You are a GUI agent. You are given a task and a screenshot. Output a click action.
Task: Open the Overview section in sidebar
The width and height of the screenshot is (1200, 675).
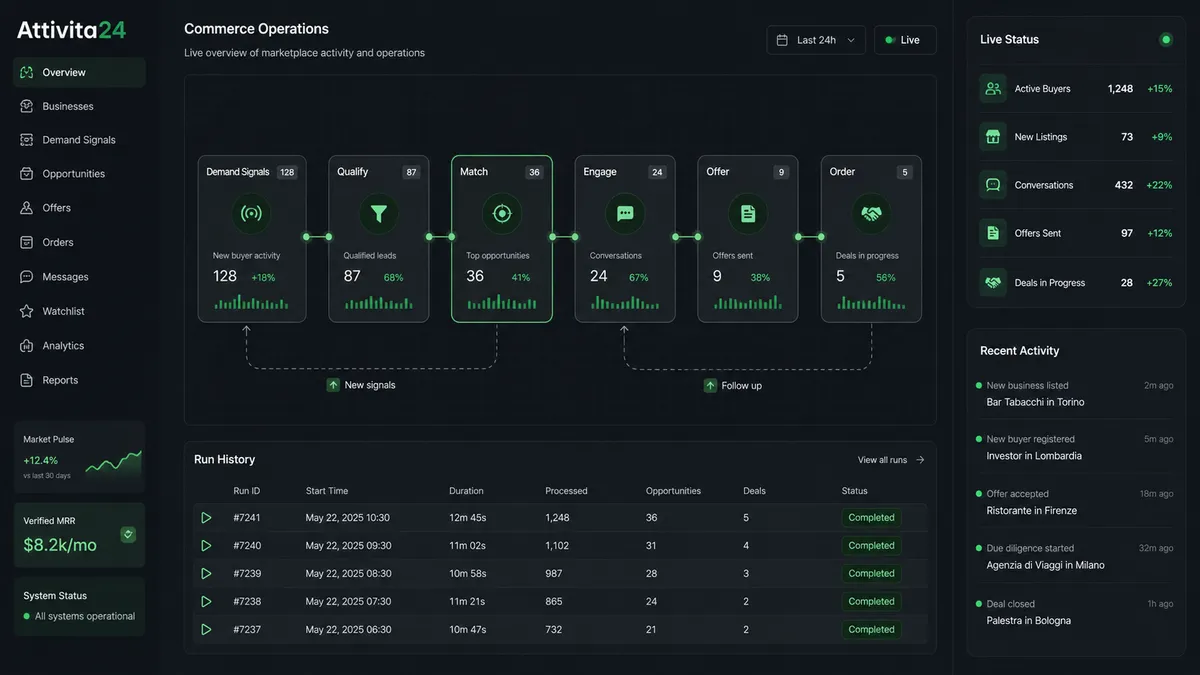(79, 72)
